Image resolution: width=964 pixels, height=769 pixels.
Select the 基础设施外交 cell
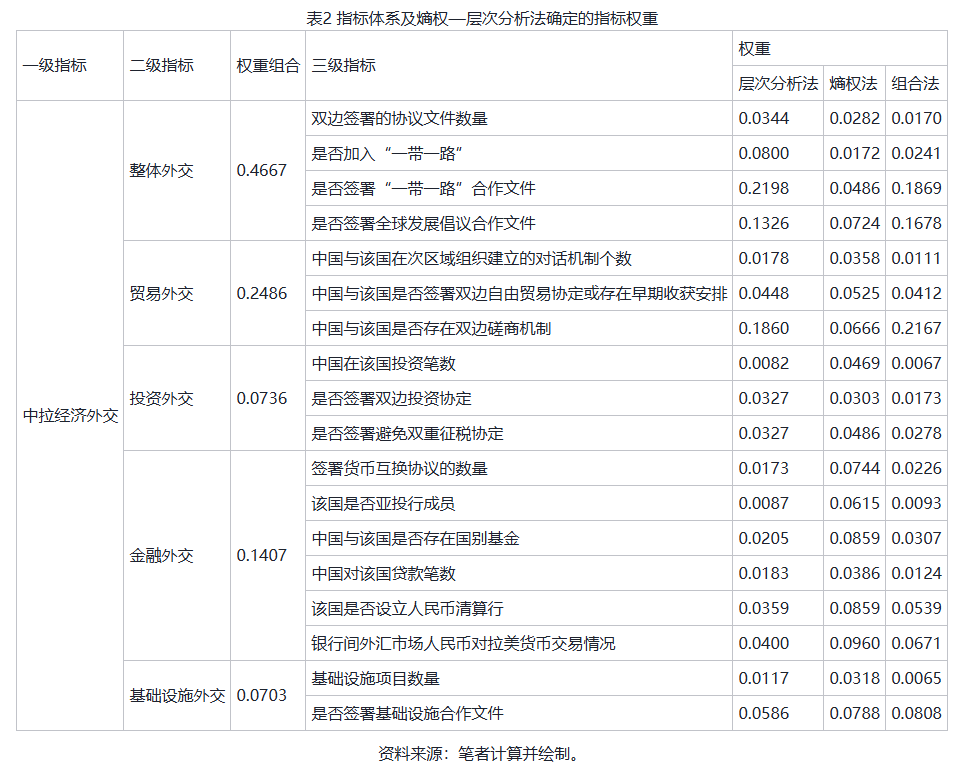click(177, 695)
